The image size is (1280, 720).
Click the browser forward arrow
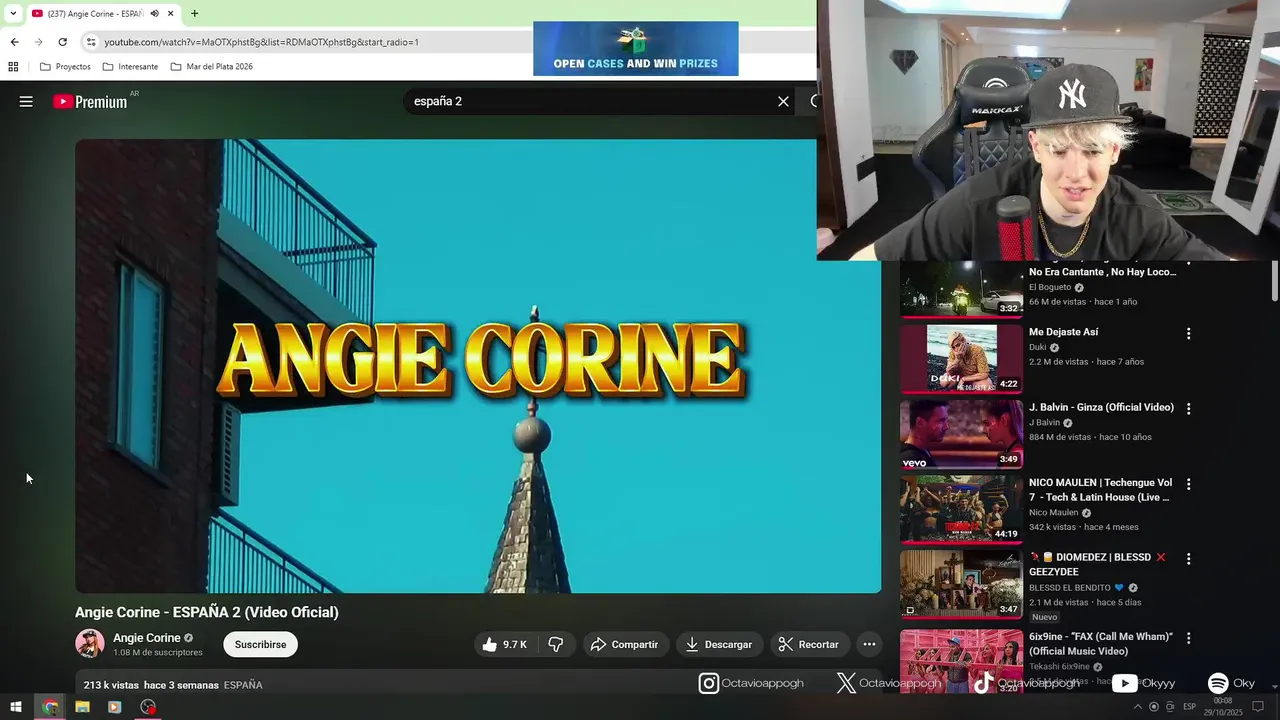click(x=38, y=42)
